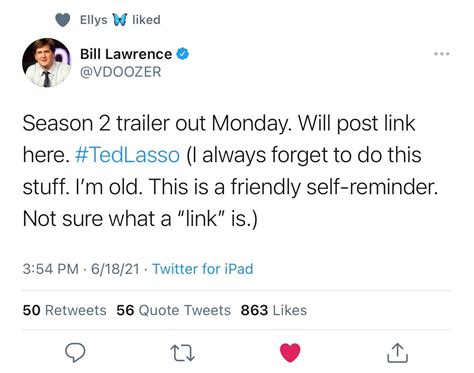
Task: Click the blue verified badge
Action: point(183,54)
